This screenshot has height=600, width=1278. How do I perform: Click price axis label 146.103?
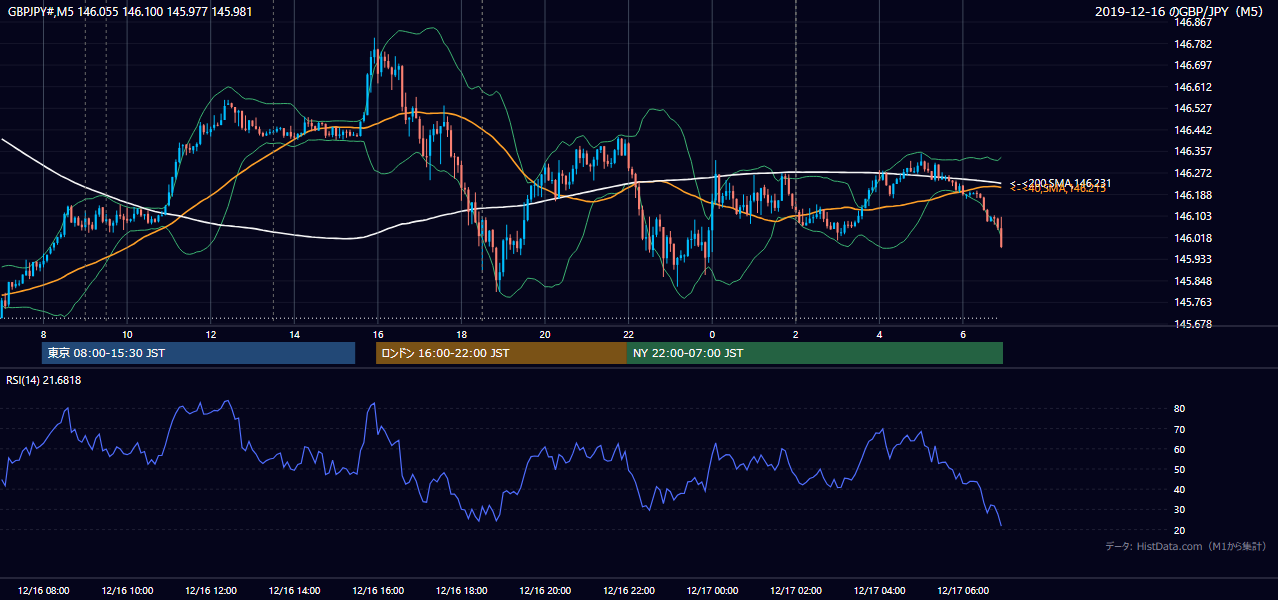tap(1194, 216)
